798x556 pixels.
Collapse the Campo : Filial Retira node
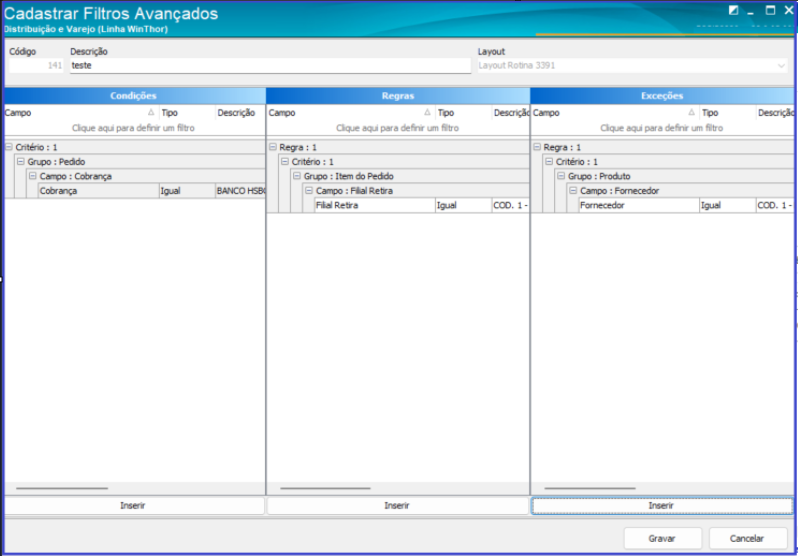click(x=309, y=190)
